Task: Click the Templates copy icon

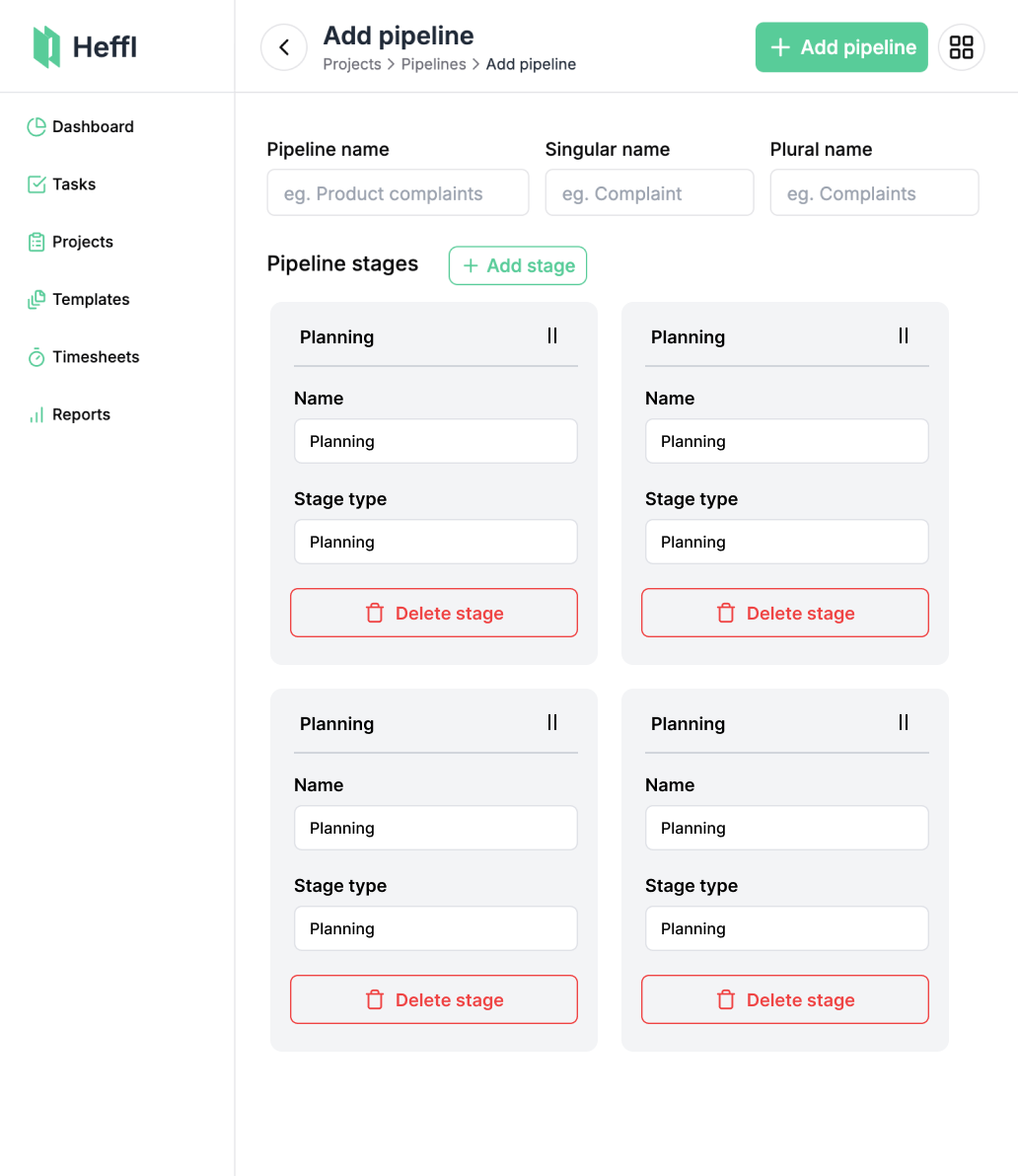Action: [36, 299]
